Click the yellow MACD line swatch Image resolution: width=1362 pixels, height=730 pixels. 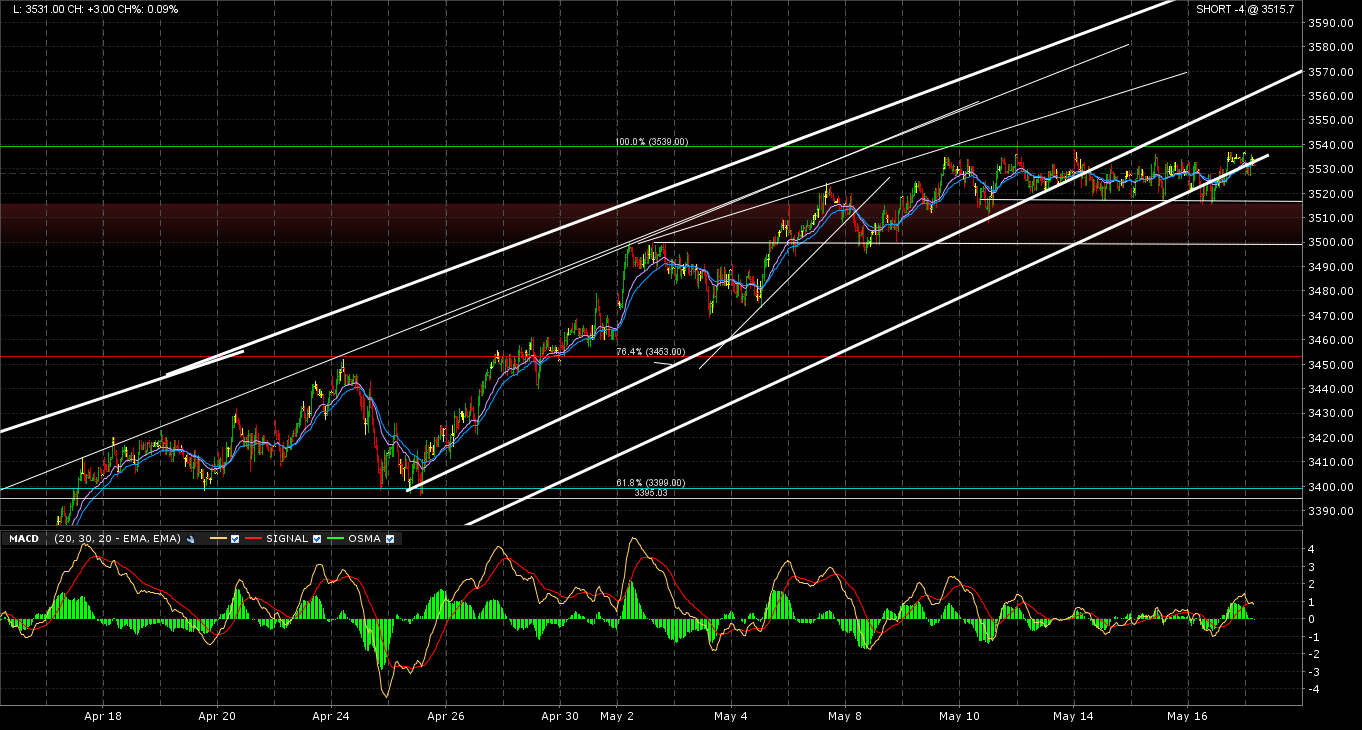[x=218, y=539]
